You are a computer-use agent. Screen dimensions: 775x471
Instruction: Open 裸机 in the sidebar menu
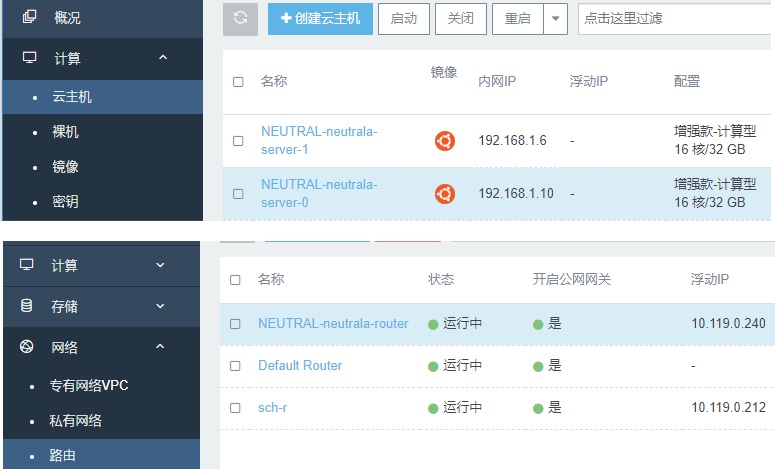(66, 132)
